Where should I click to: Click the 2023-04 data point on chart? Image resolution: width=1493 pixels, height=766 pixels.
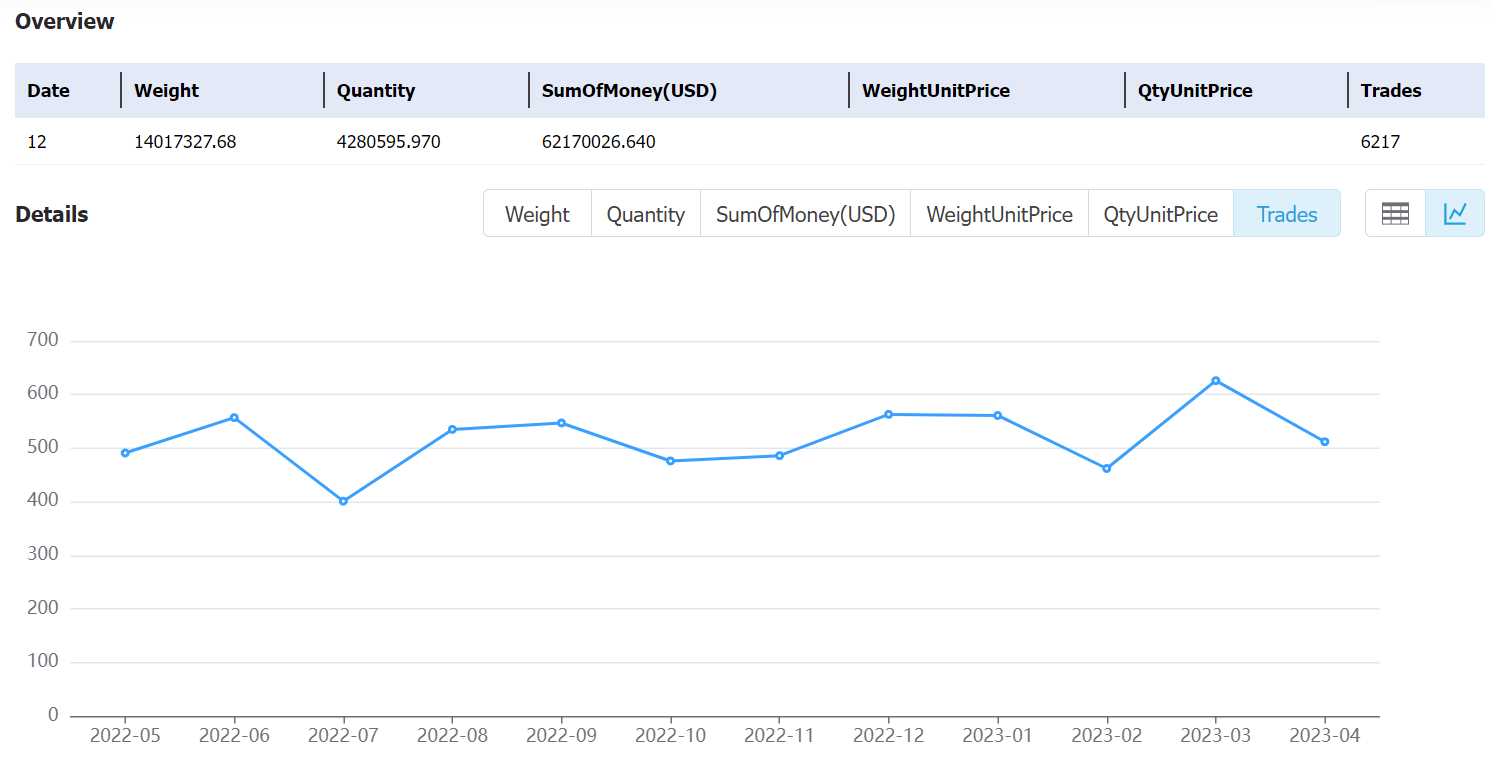click(1325, 441)
